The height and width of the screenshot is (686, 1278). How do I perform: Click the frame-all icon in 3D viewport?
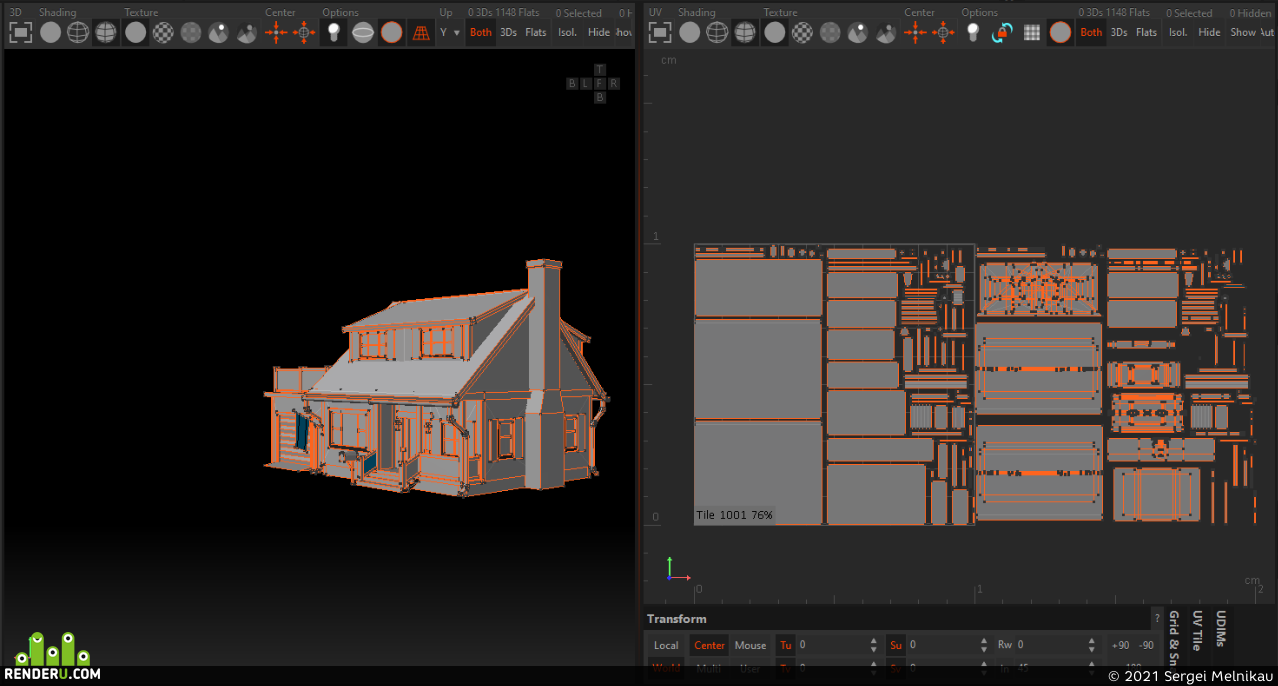[x=20, y=32]
